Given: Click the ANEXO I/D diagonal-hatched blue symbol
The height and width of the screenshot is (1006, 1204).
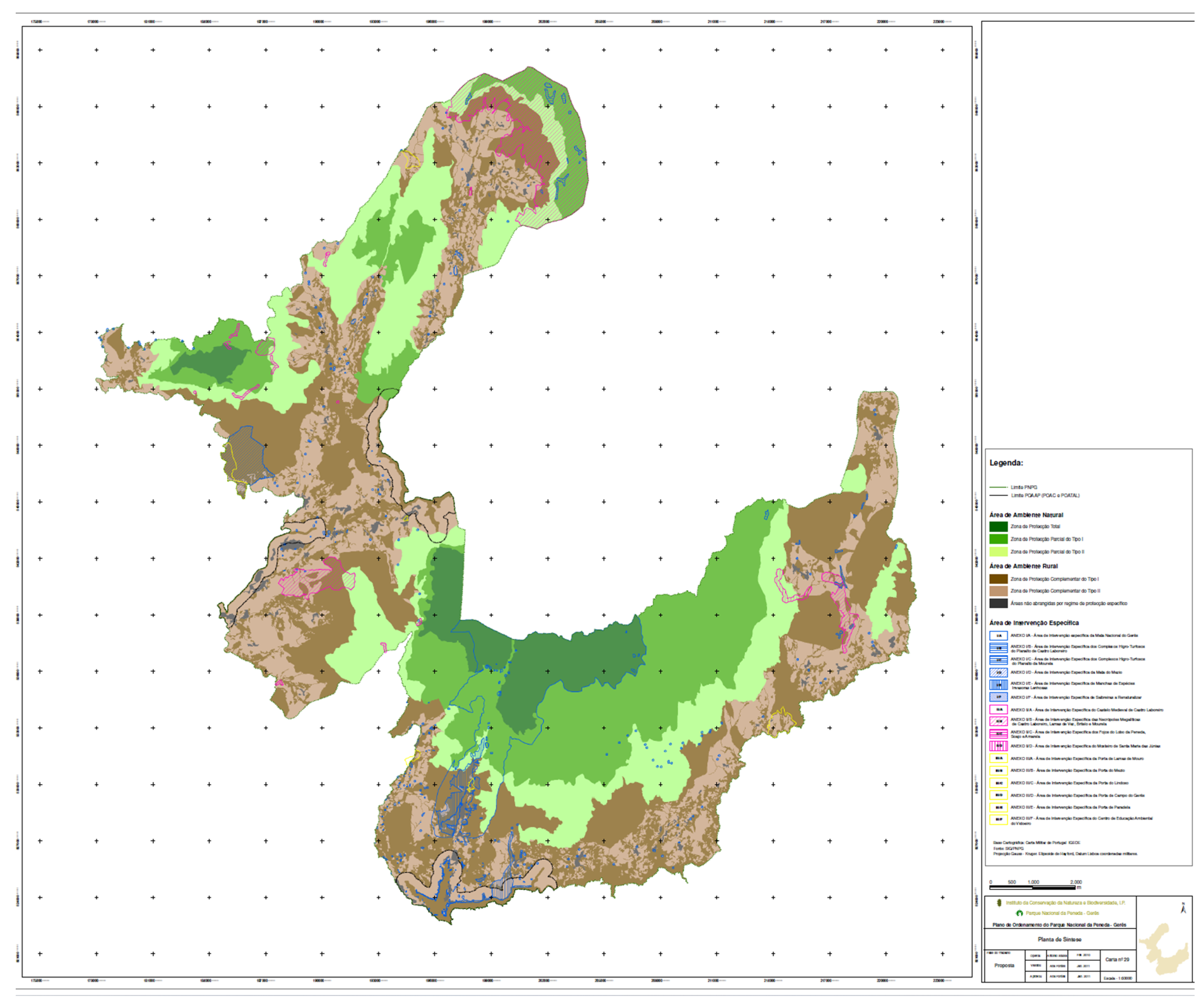Looking at the screenshot, I should click(x=998, y=672).
